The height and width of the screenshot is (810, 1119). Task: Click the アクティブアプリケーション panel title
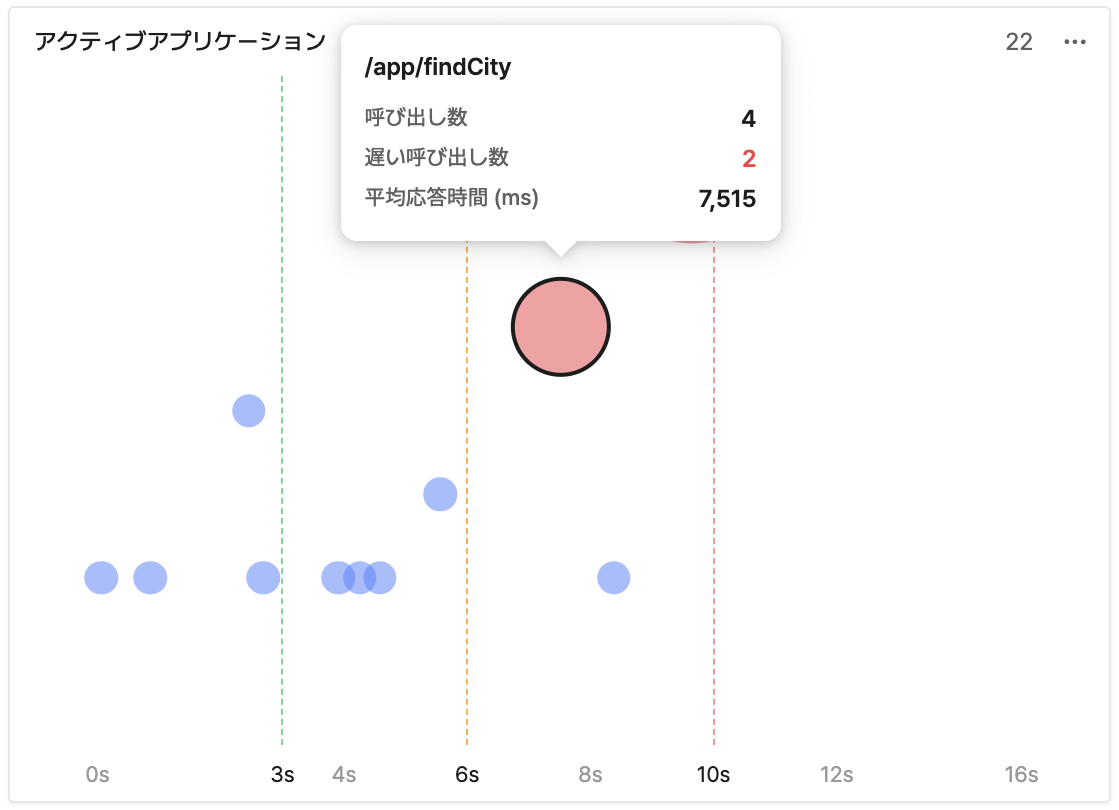coord(180,42)
